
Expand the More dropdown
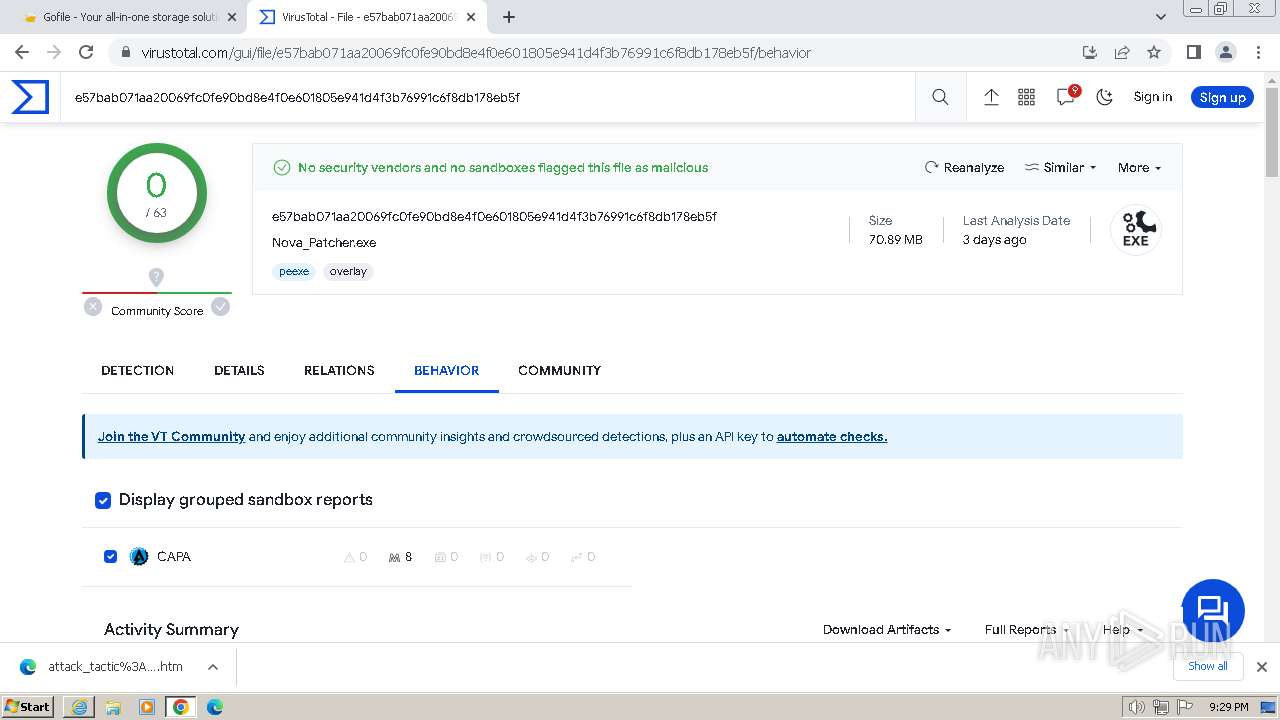click(x=1139, y=167)
